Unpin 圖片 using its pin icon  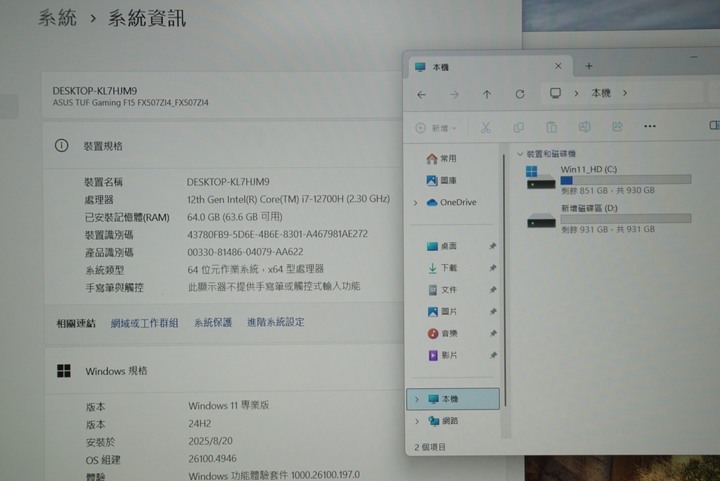[493, 312]
